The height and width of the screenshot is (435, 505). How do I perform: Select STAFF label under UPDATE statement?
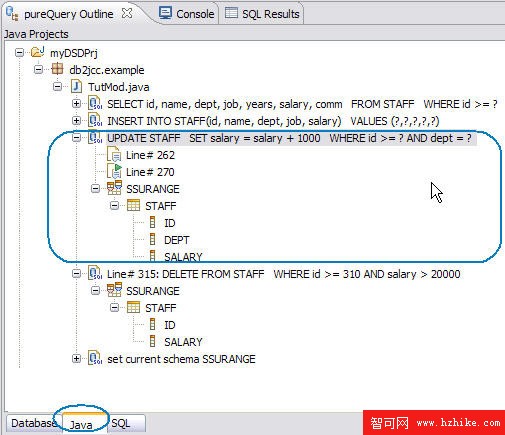pyautogui.click(x=161, y=206)
